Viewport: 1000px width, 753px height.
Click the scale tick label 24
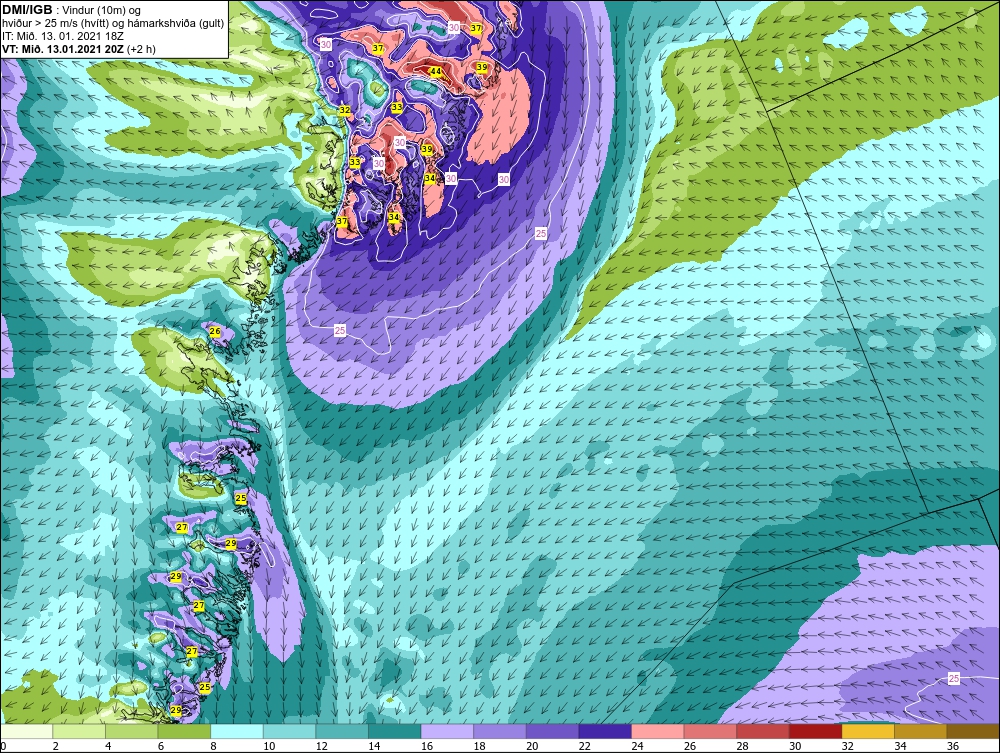point(637,746)
